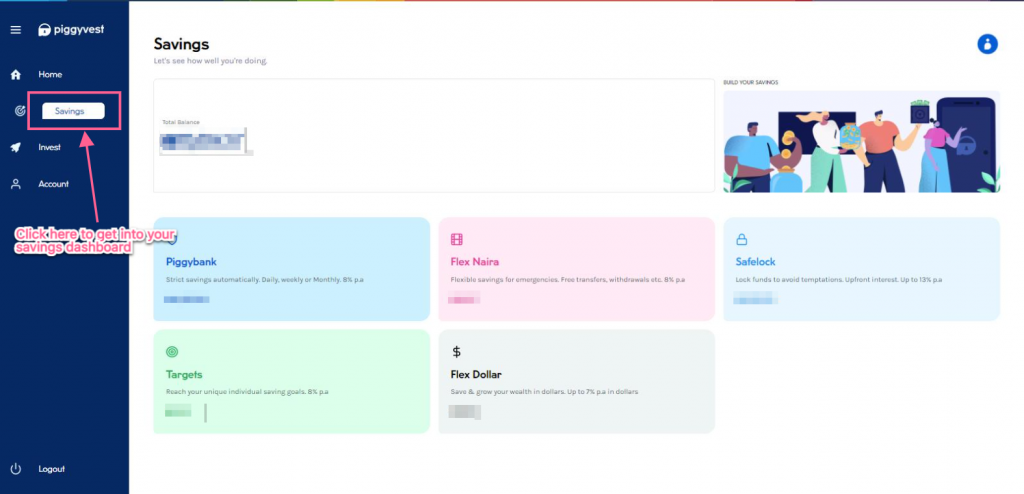Open the Safelock card
The image size is (1024, 494).
861,269
